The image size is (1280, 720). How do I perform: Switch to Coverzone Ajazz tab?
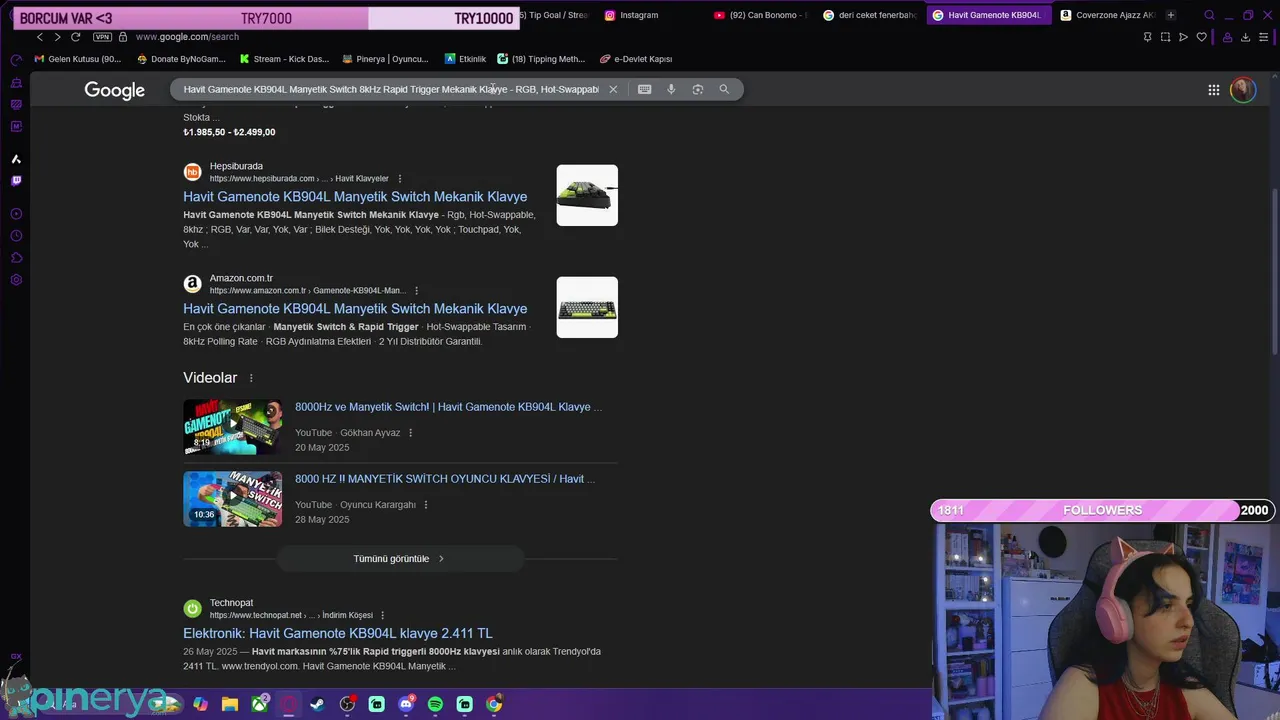1107,15
